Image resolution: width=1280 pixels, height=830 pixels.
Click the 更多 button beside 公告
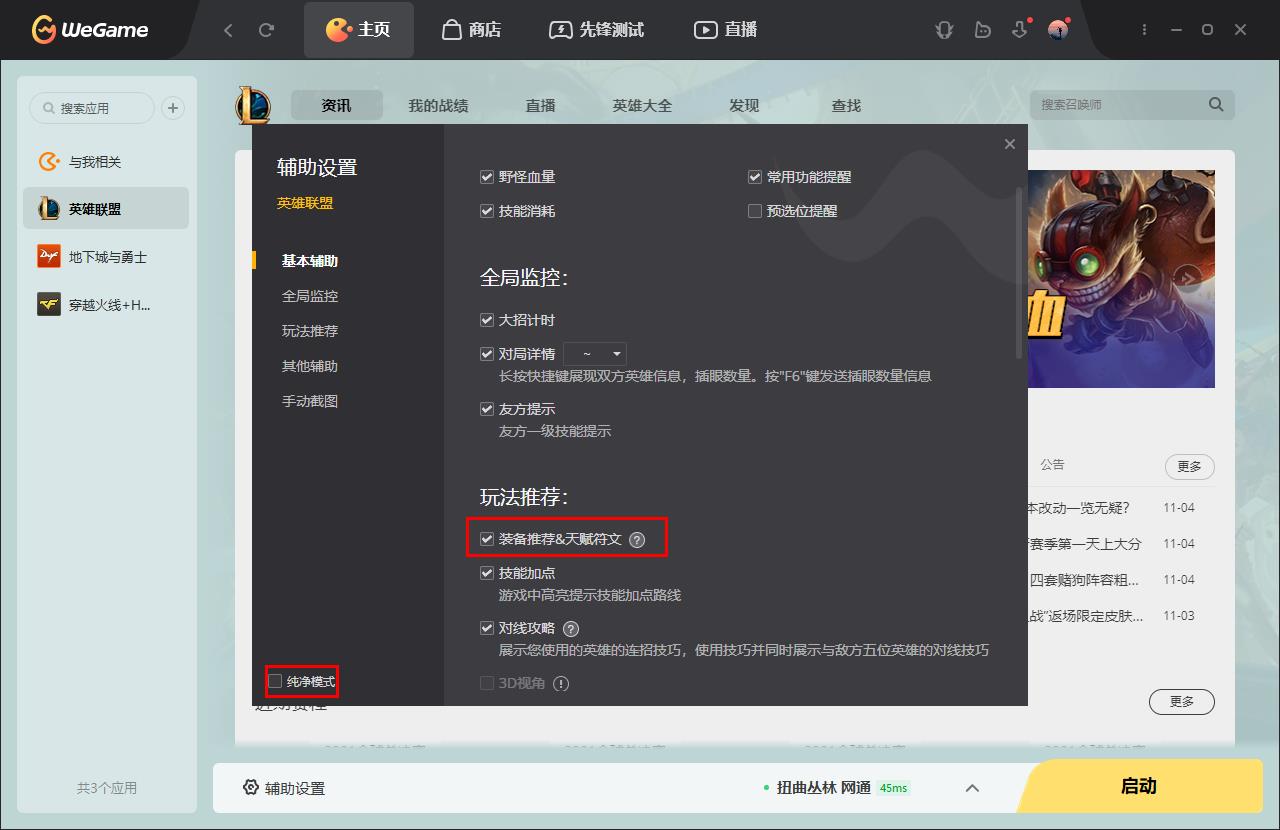(x=1189, y=466)
